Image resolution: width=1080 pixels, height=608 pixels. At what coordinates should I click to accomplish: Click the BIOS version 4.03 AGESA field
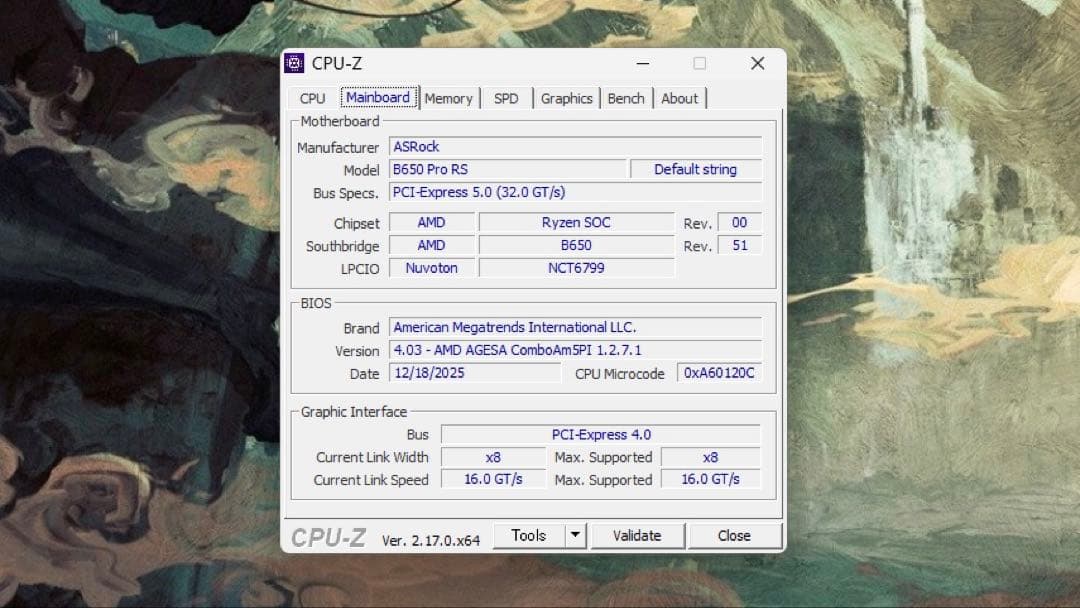point(576,350)
